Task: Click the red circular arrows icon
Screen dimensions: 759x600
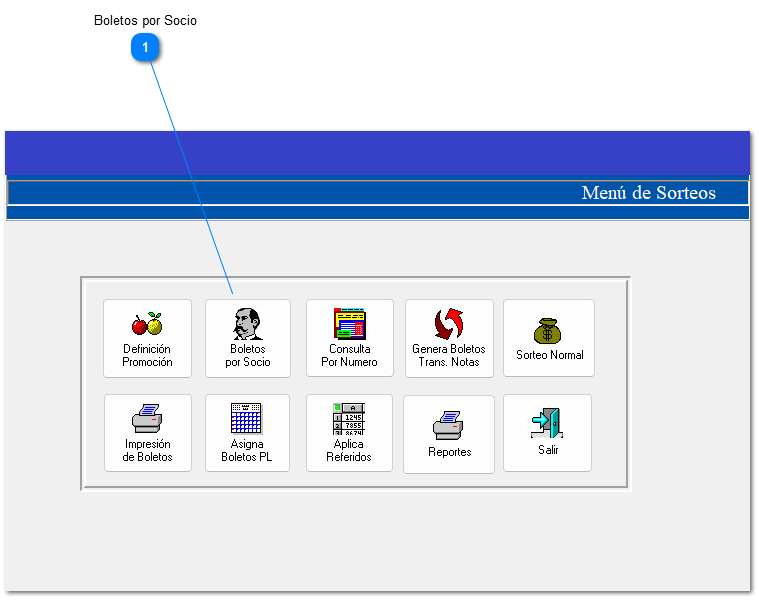Action: tap(449, 324)
